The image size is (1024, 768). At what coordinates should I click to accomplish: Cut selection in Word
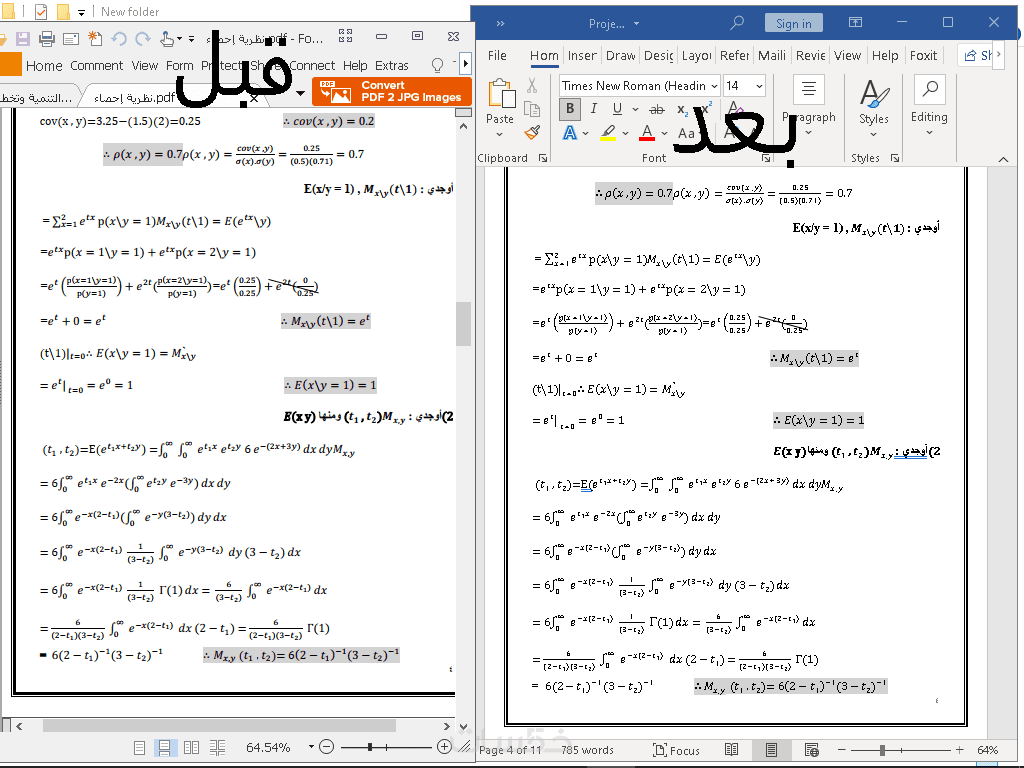click(532, 86)
